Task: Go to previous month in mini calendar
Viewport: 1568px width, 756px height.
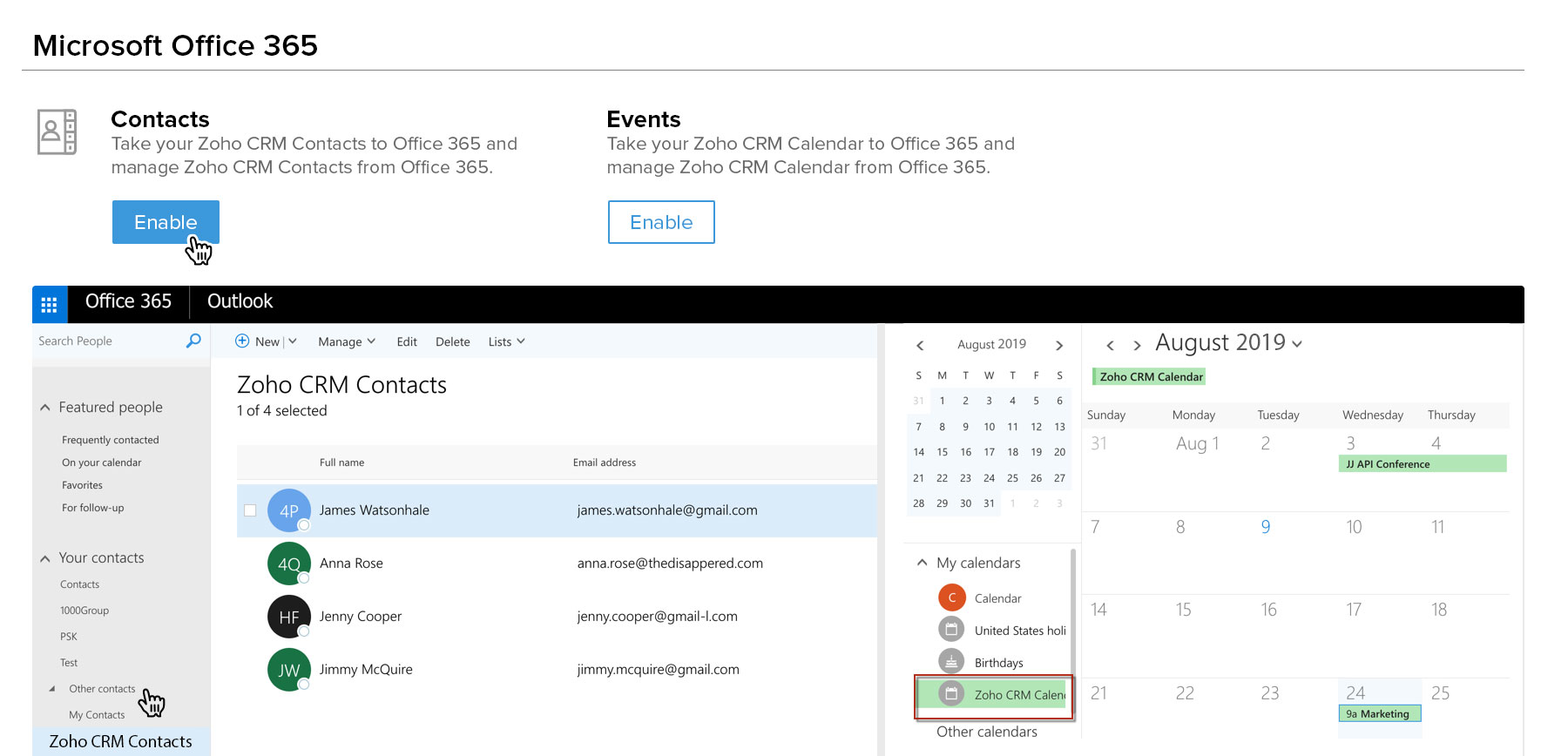Action: pos(920,345)
